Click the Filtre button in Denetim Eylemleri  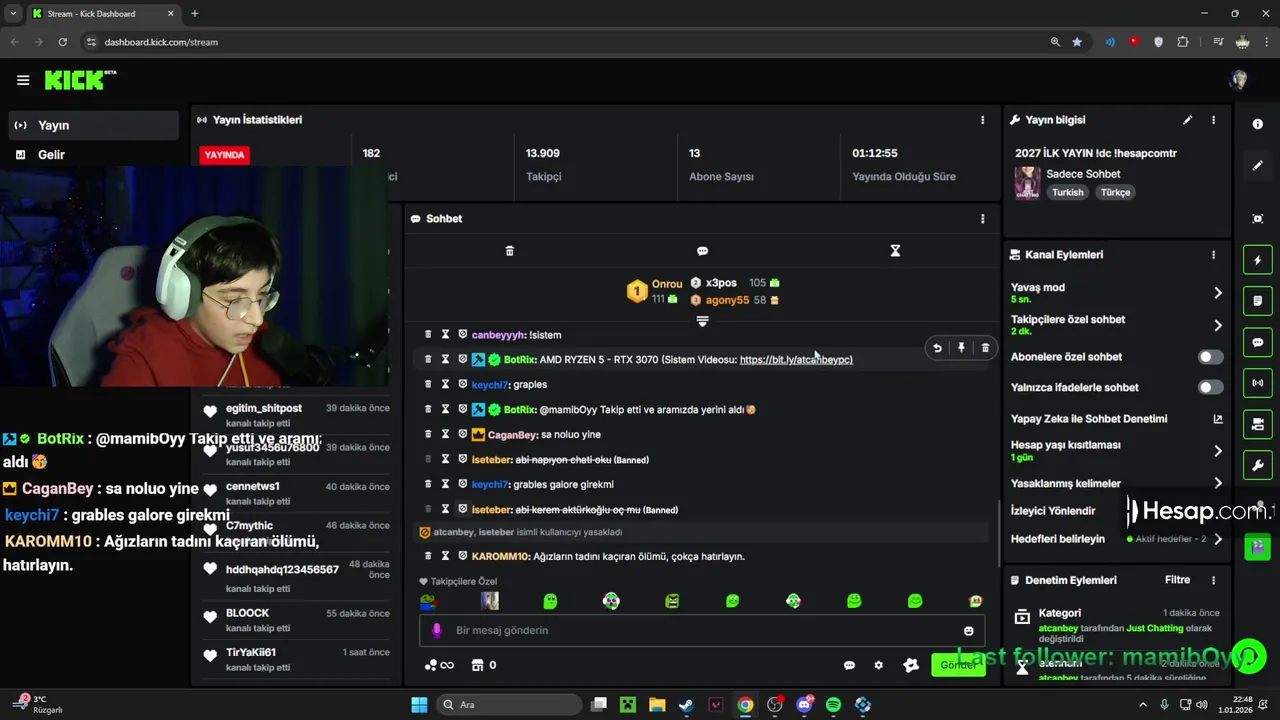(1177, 580)
